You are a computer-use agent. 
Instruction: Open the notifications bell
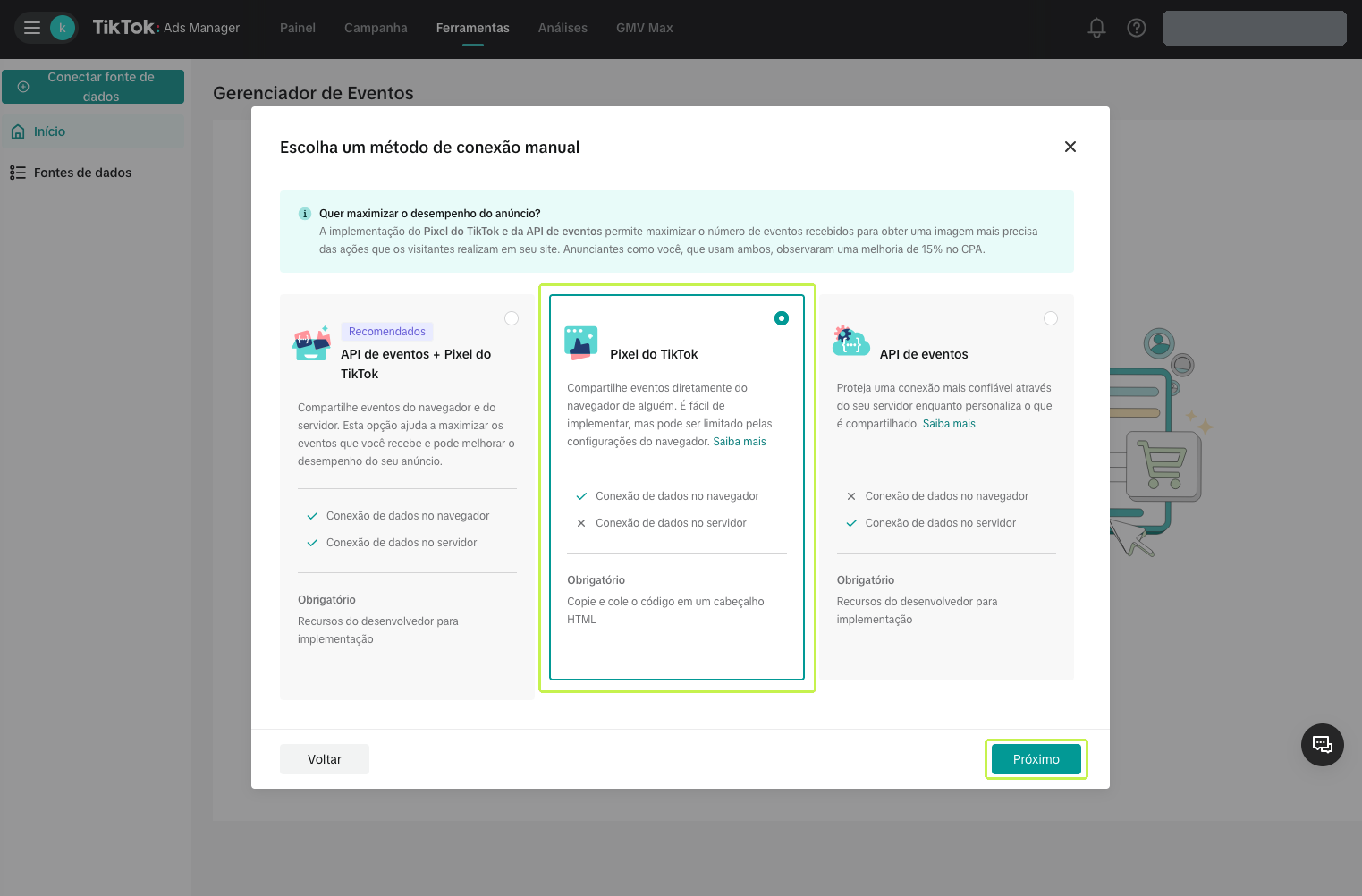point(1096,28)
